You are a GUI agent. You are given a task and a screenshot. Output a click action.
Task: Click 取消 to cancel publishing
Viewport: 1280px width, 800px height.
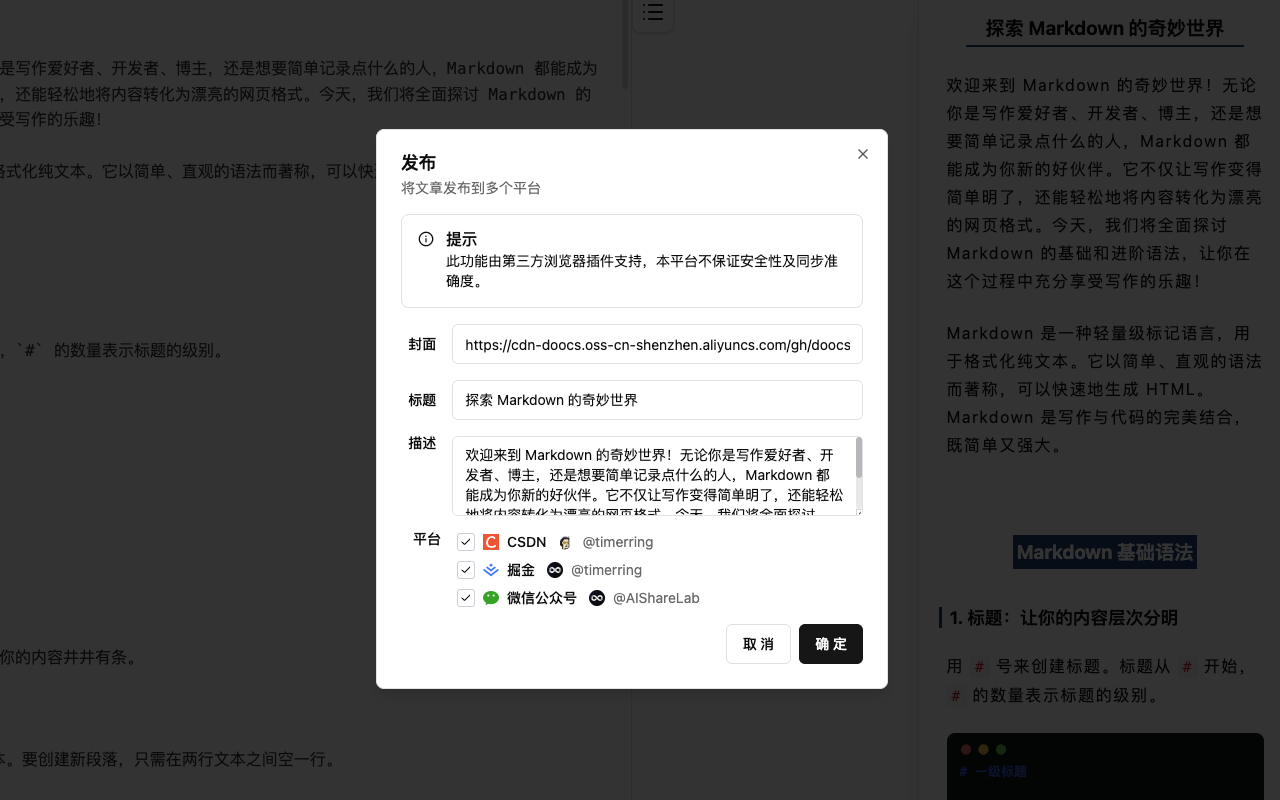point(758,644)
